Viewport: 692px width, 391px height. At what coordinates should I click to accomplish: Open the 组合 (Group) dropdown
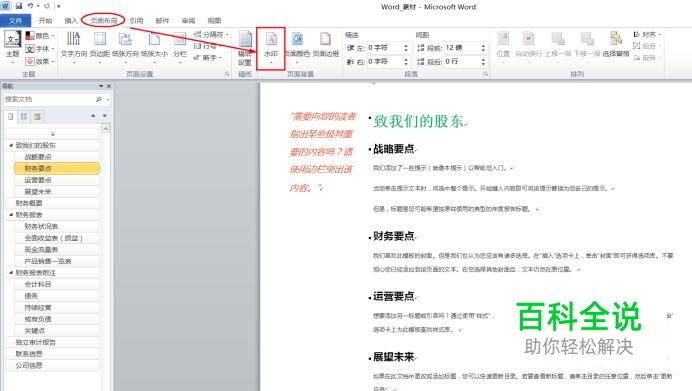[647, 46]
